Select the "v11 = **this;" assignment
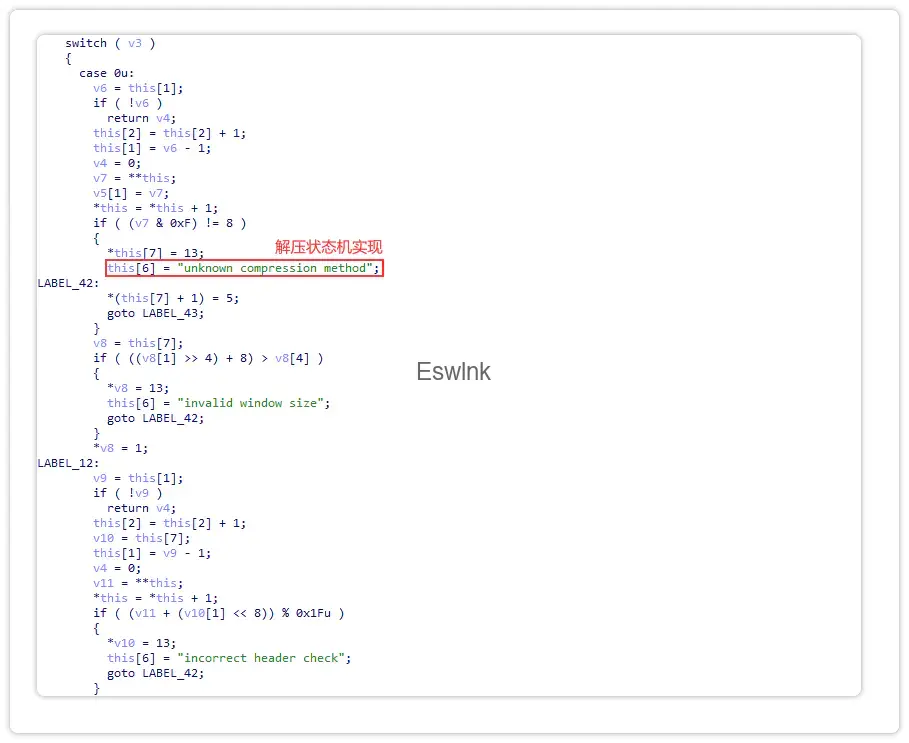The height and width of the screenshot is (743, 909). point(138,583)
